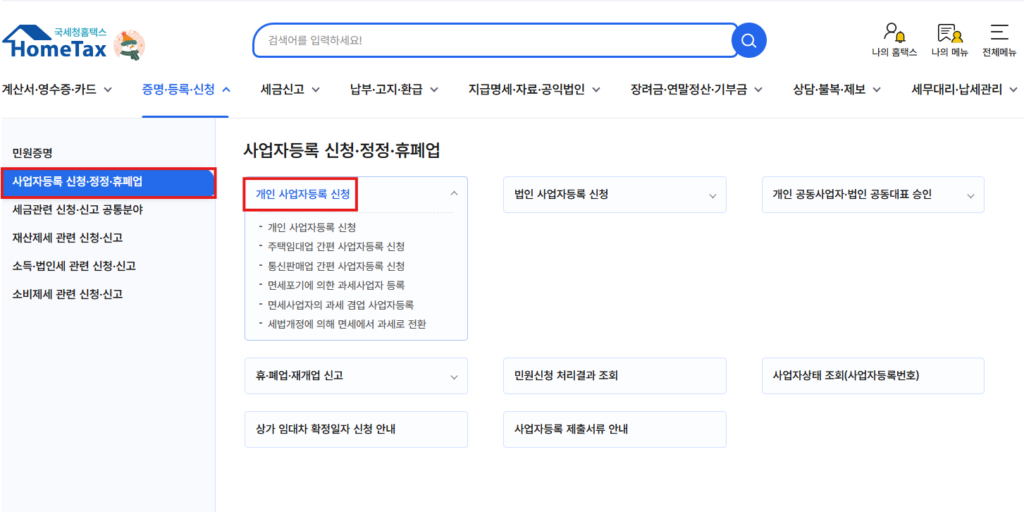Select 민원증명 in the sidebar
The image size is (1024, 512).
click(x=32, y=153)
